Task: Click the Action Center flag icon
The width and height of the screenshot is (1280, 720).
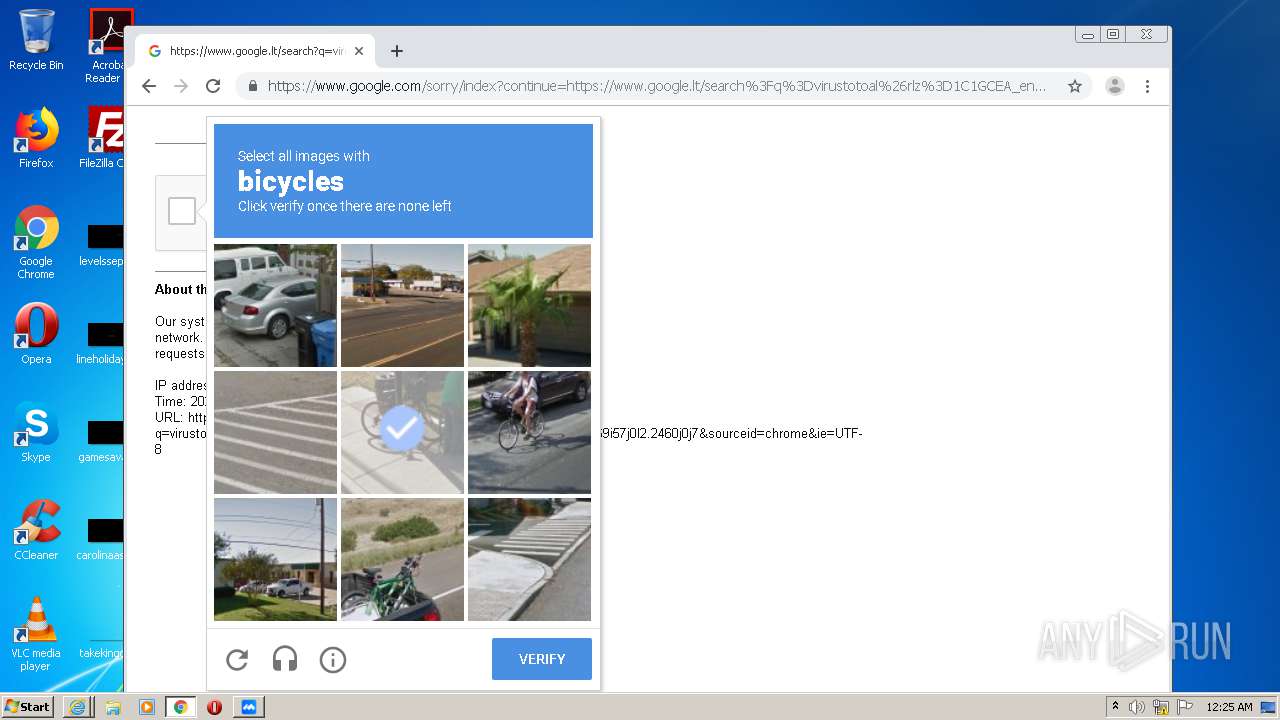Action: click(1184, 707)
